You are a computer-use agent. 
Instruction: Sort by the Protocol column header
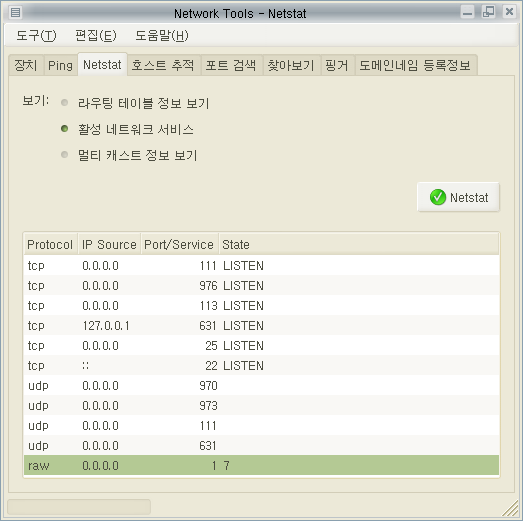(x=50, y=244)
